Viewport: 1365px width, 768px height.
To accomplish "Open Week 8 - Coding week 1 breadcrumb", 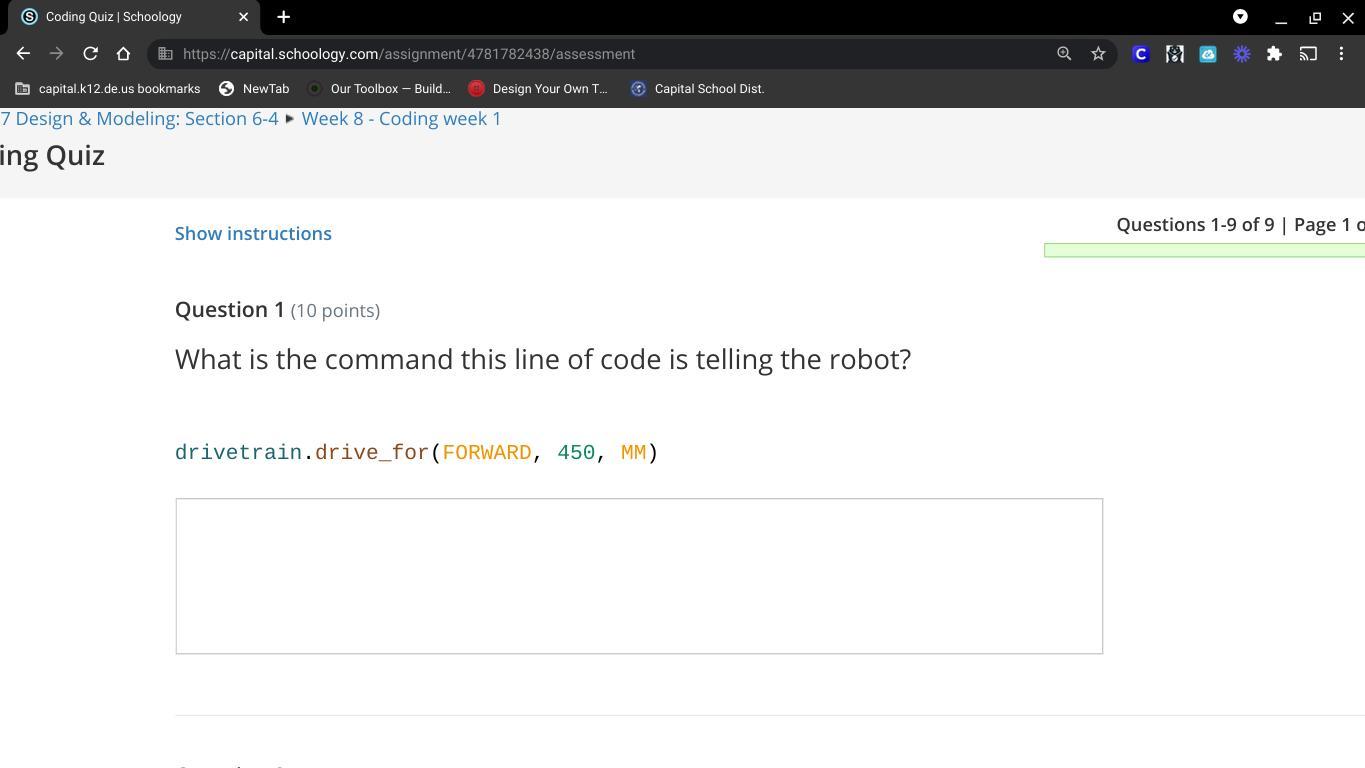I will tap(401, 118).
